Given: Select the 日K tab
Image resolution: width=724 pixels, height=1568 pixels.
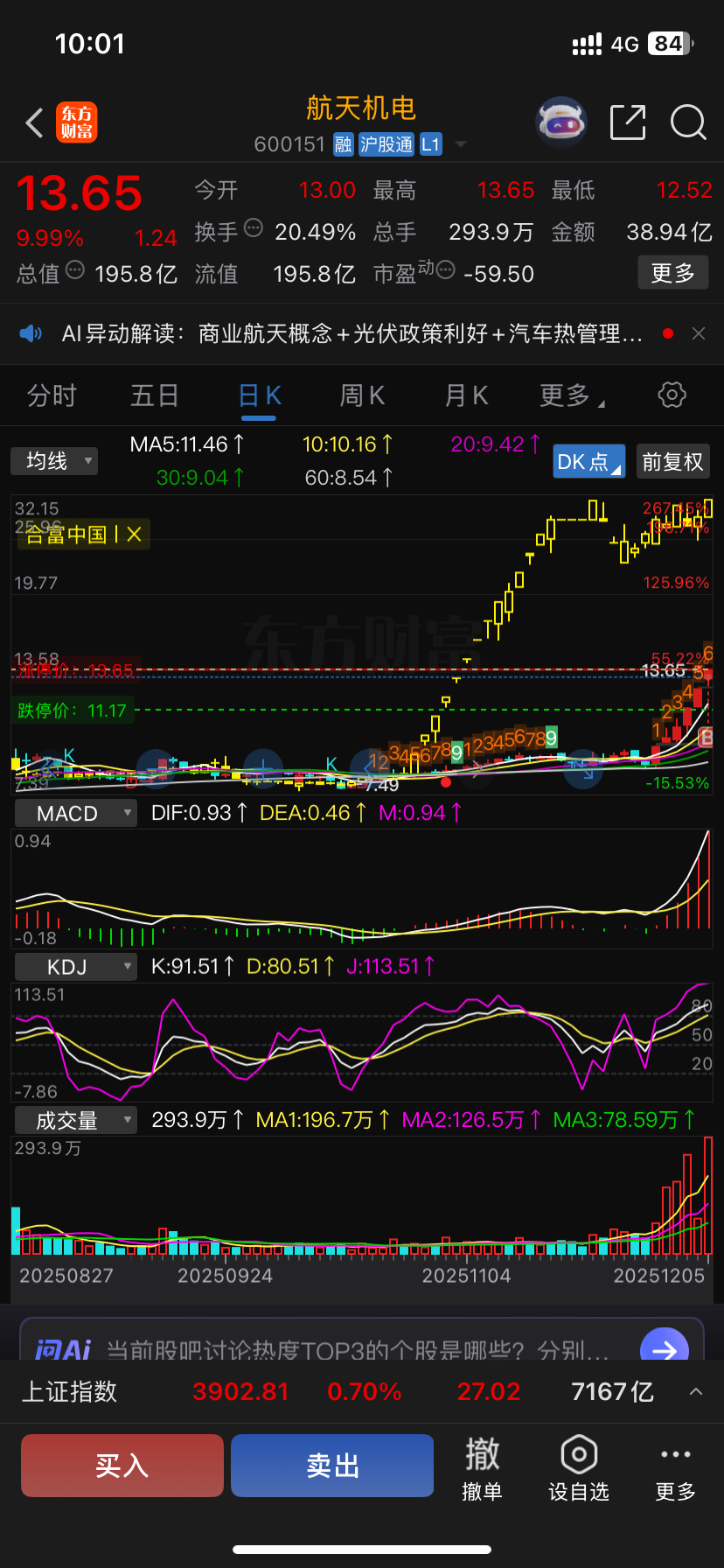Looking at the screenshot, I should point(259,395).
